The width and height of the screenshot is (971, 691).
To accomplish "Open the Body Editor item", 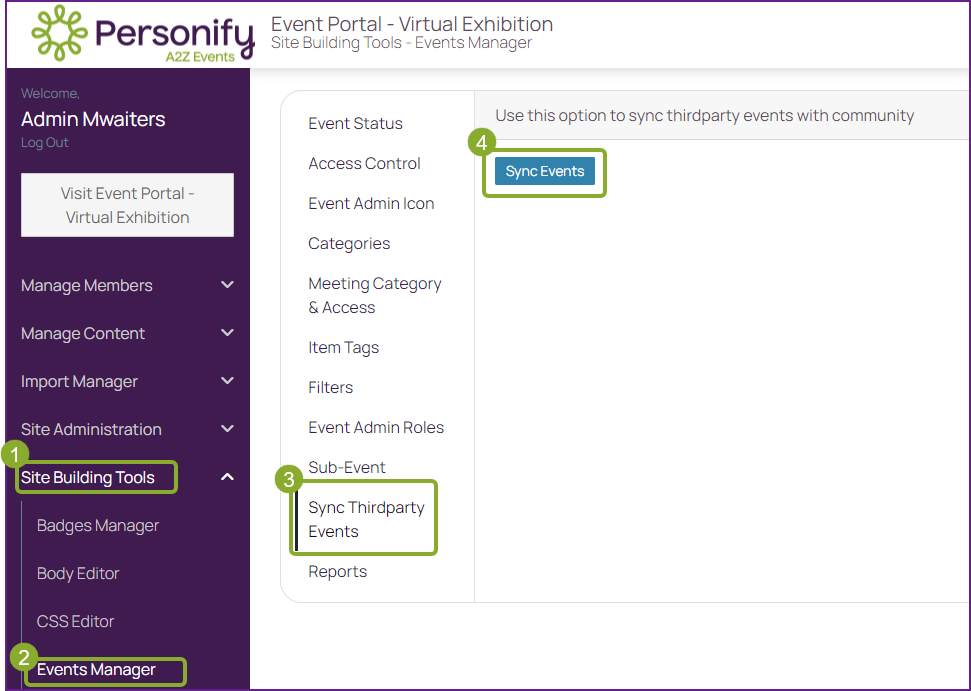I will point(78,573).
